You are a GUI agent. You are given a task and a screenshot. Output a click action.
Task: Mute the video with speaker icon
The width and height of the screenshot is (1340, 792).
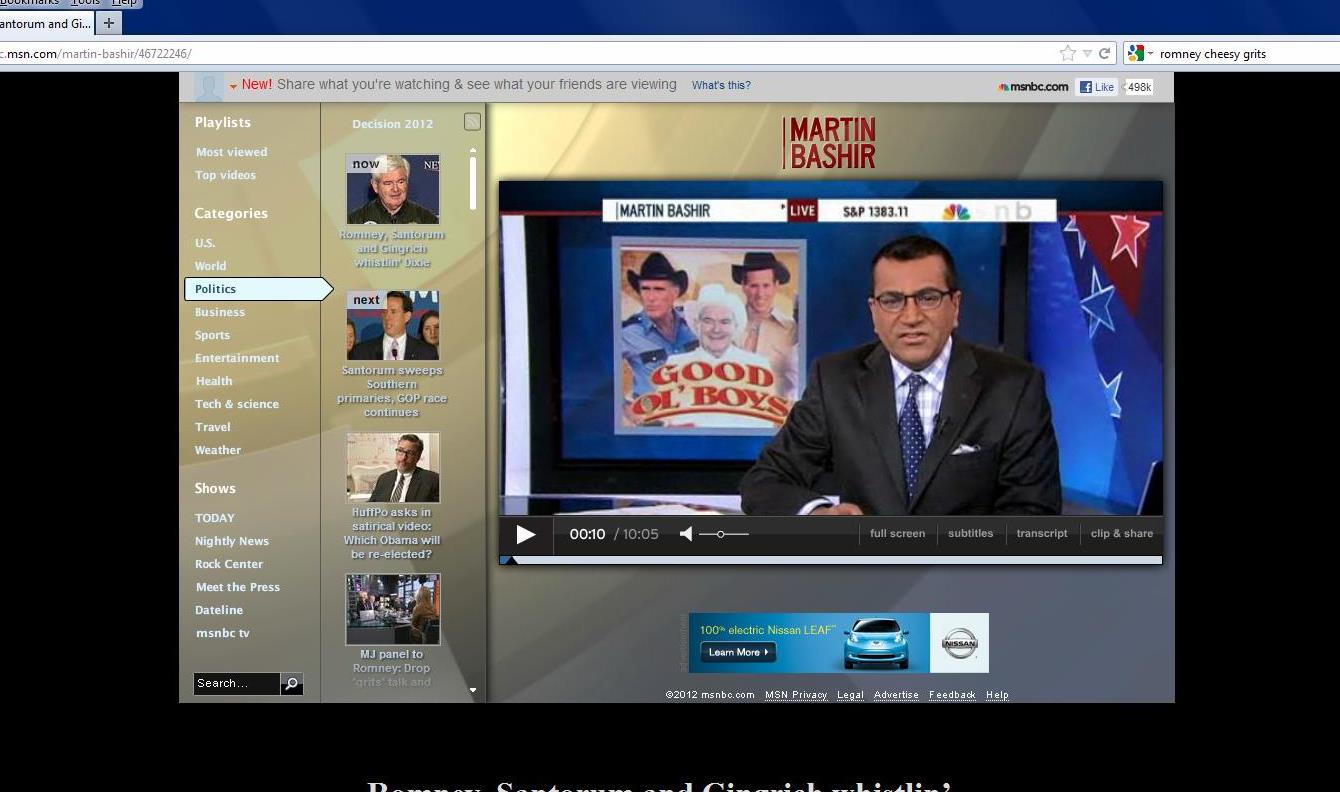[x=686, y=534]
